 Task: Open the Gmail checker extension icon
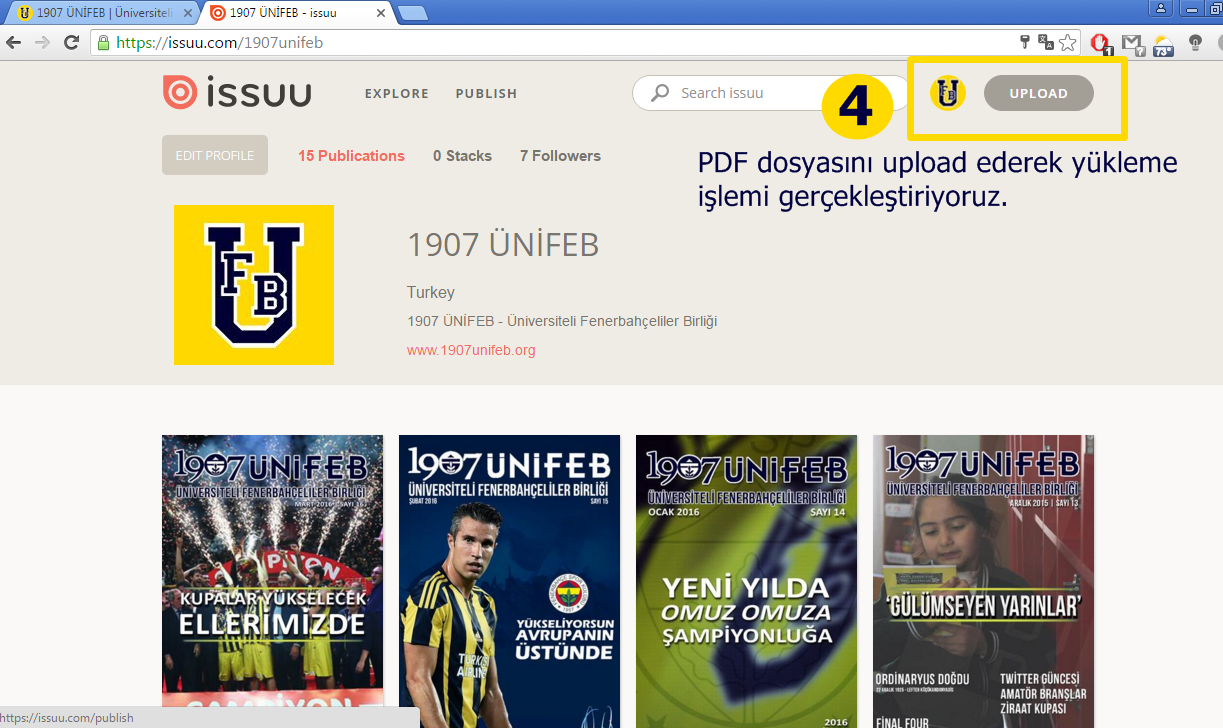(1131, 43)
